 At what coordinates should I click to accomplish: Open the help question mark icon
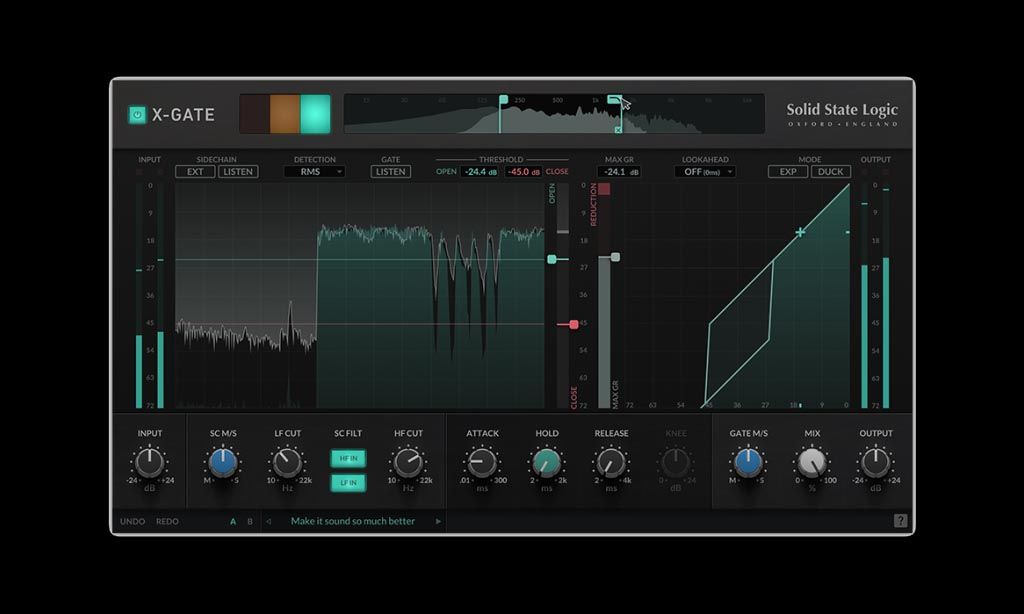(900, 521)
